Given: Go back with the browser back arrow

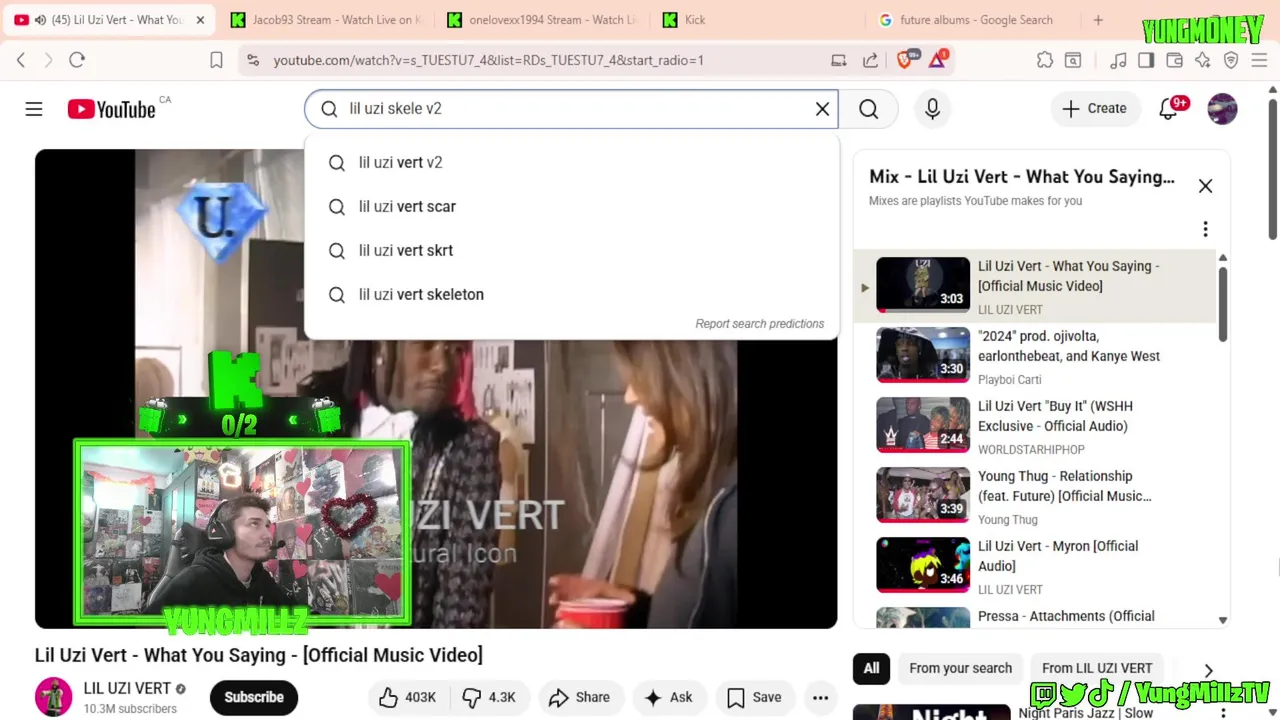Looking at the screenshot, I should pos(21,60).
